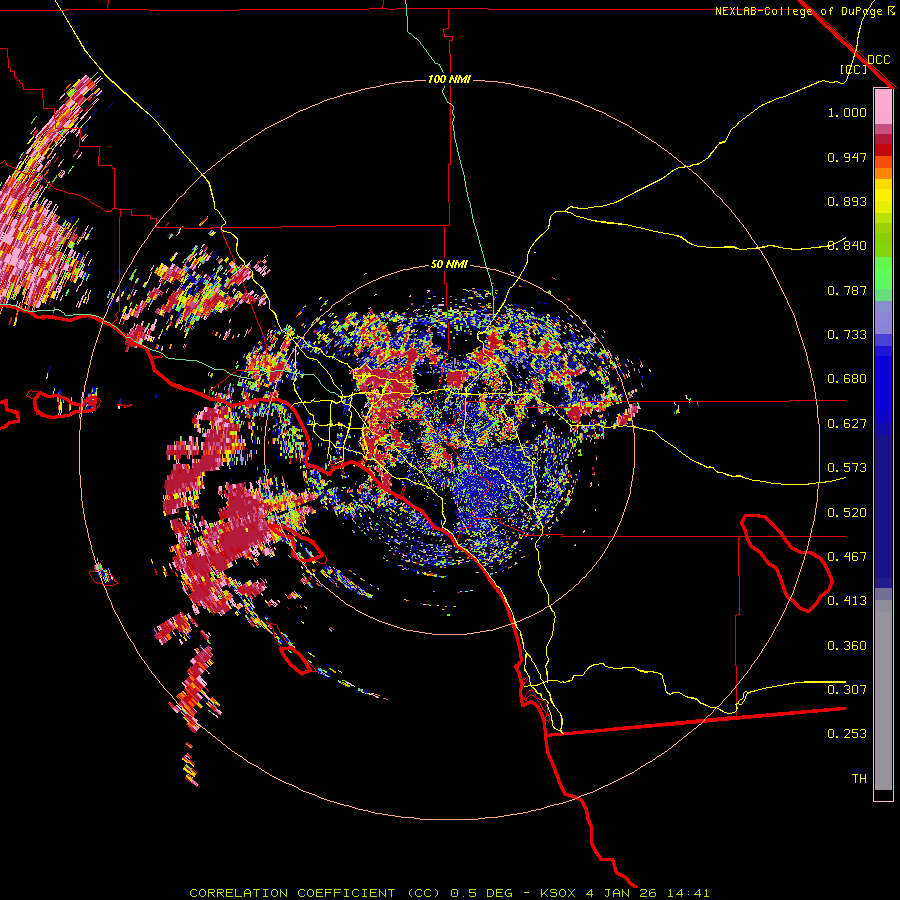Click the DCC label above the color scale
This screenshot has width=900, height=900.
pos(879,60)
